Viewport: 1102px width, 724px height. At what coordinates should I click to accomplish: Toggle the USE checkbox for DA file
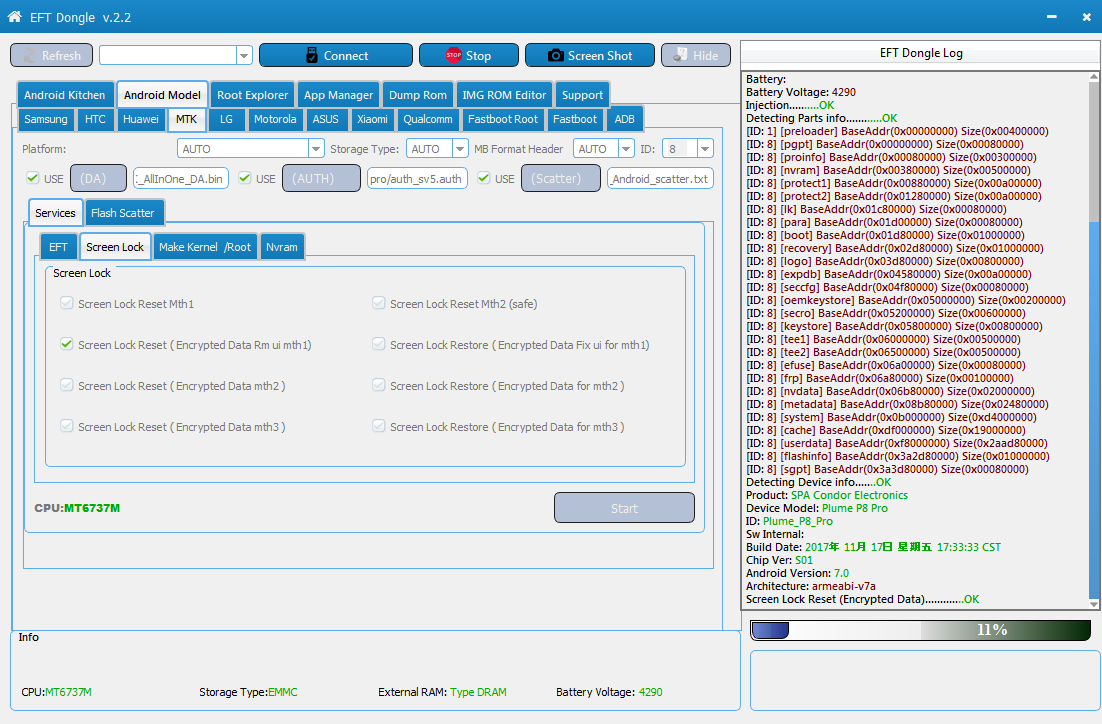click(x=32, y=178)
